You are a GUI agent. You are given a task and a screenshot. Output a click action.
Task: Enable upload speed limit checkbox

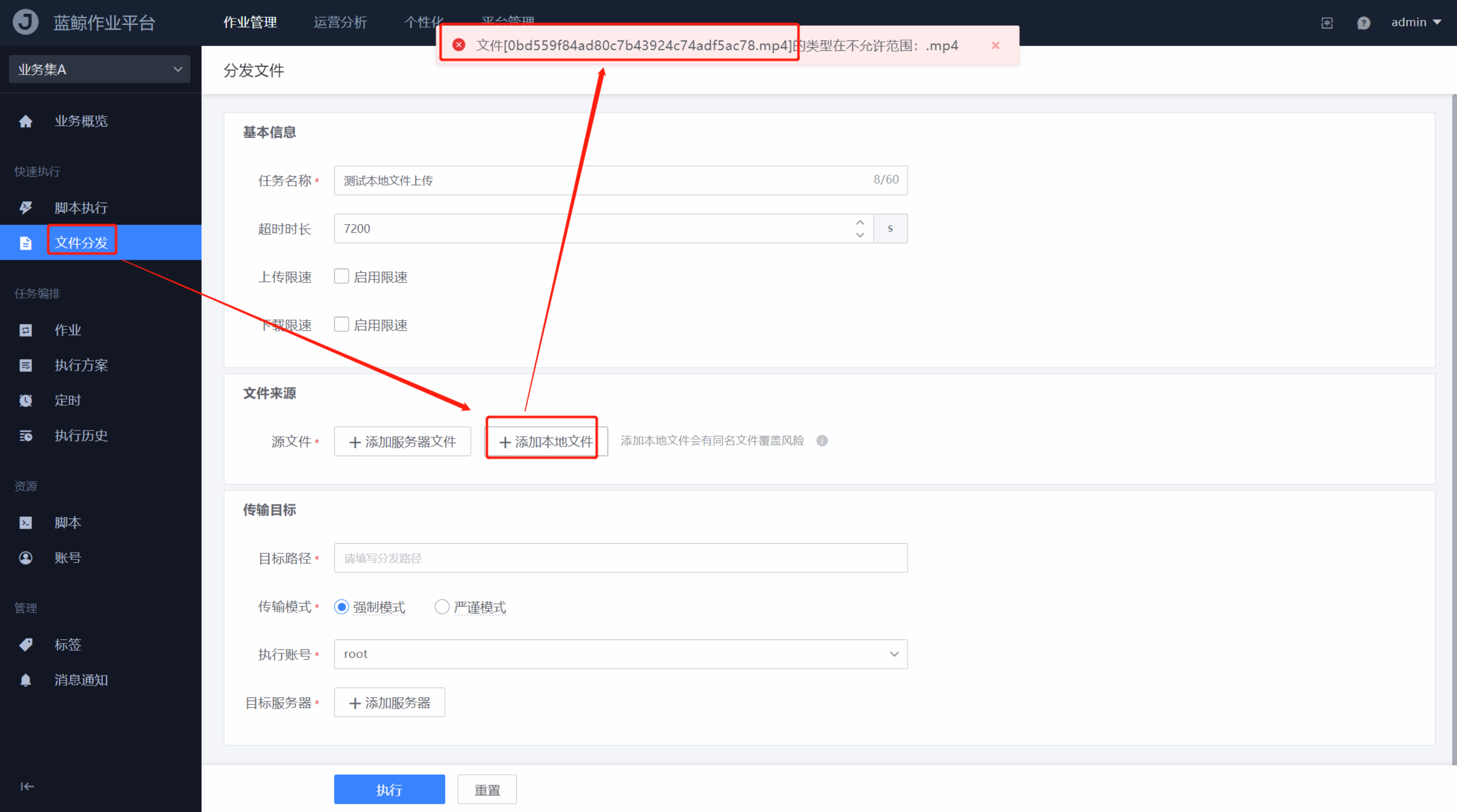tap(341, 276)
